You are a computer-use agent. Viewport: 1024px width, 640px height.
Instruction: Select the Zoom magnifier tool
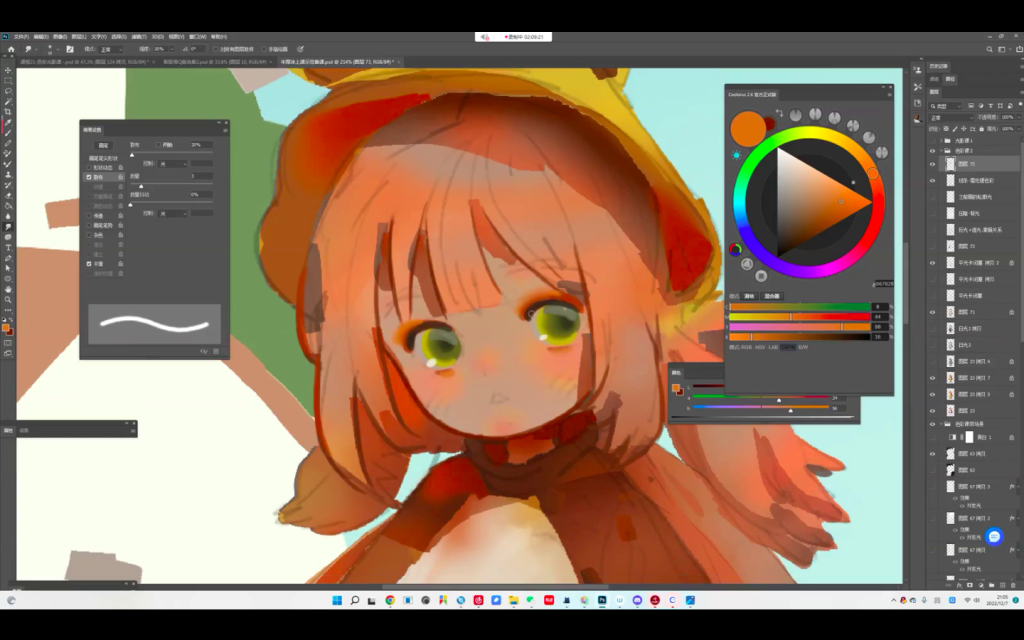(8, 299)
